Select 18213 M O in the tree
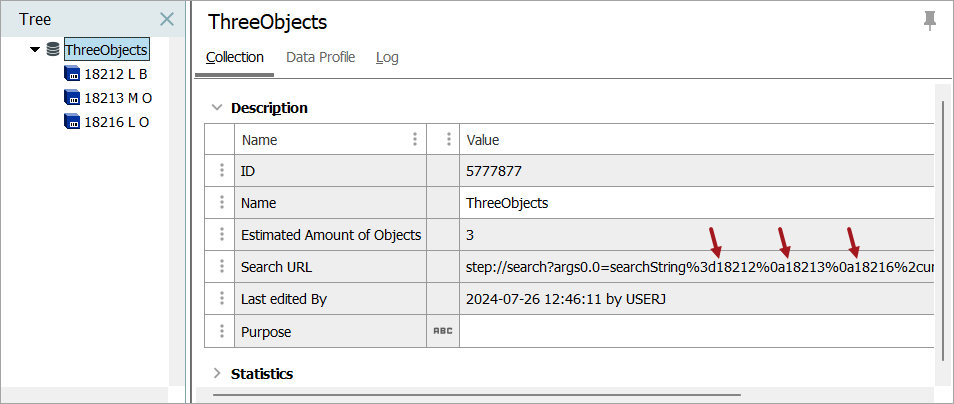The image size is (954, 404). pyautogui.click(x=117, y=98)
